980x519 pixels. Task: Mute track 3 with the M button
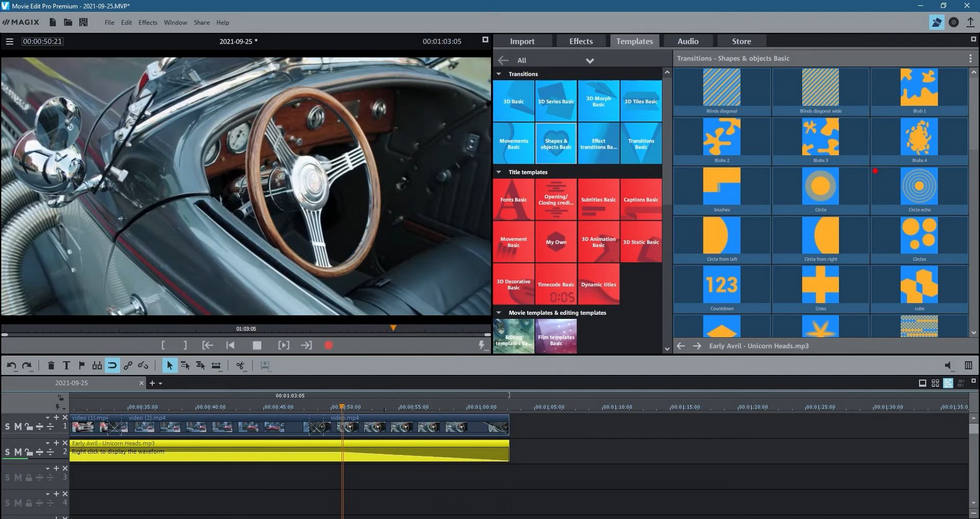(x=18, y=478)
